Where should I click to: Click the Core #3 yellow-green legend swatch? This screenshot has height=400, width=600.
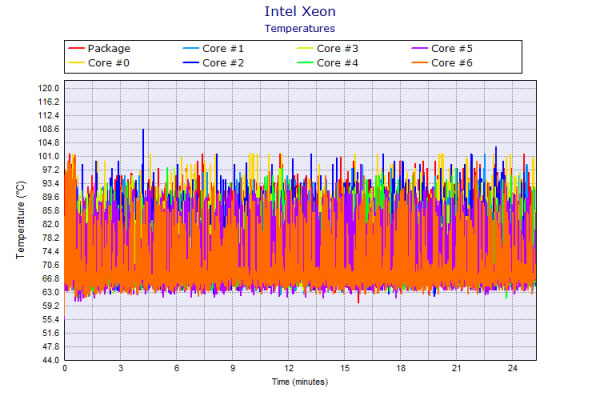[305, 49]
